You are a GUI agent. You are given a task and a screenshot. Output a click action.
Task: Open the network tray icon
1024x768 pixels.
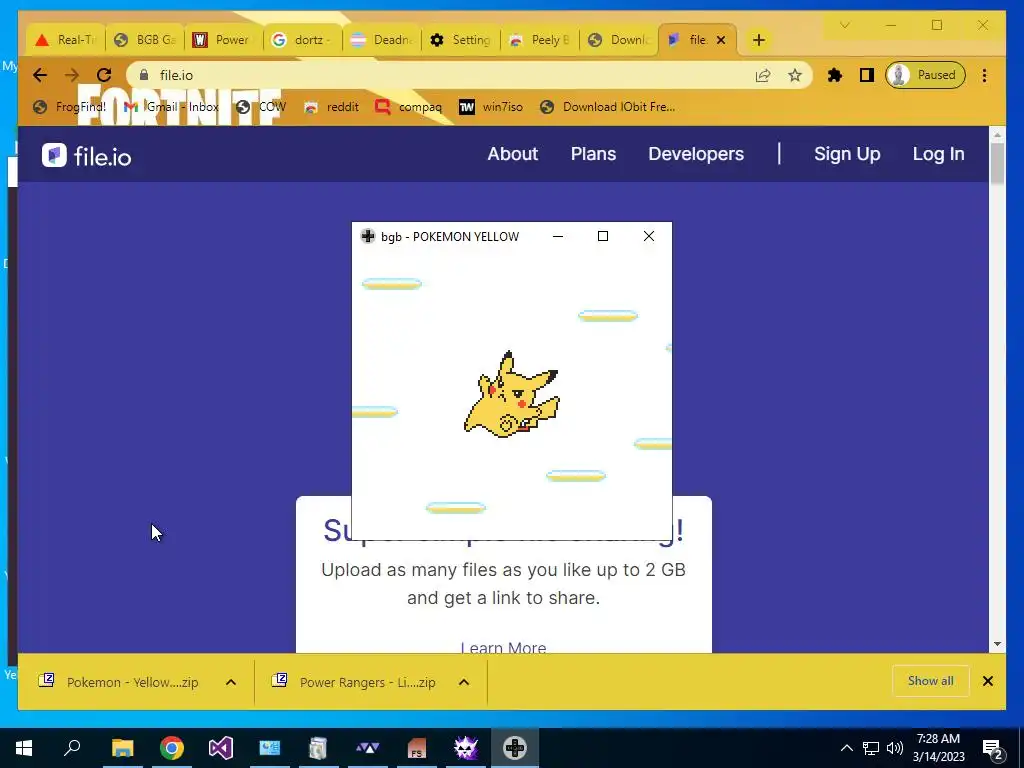(x=871, y=748)
